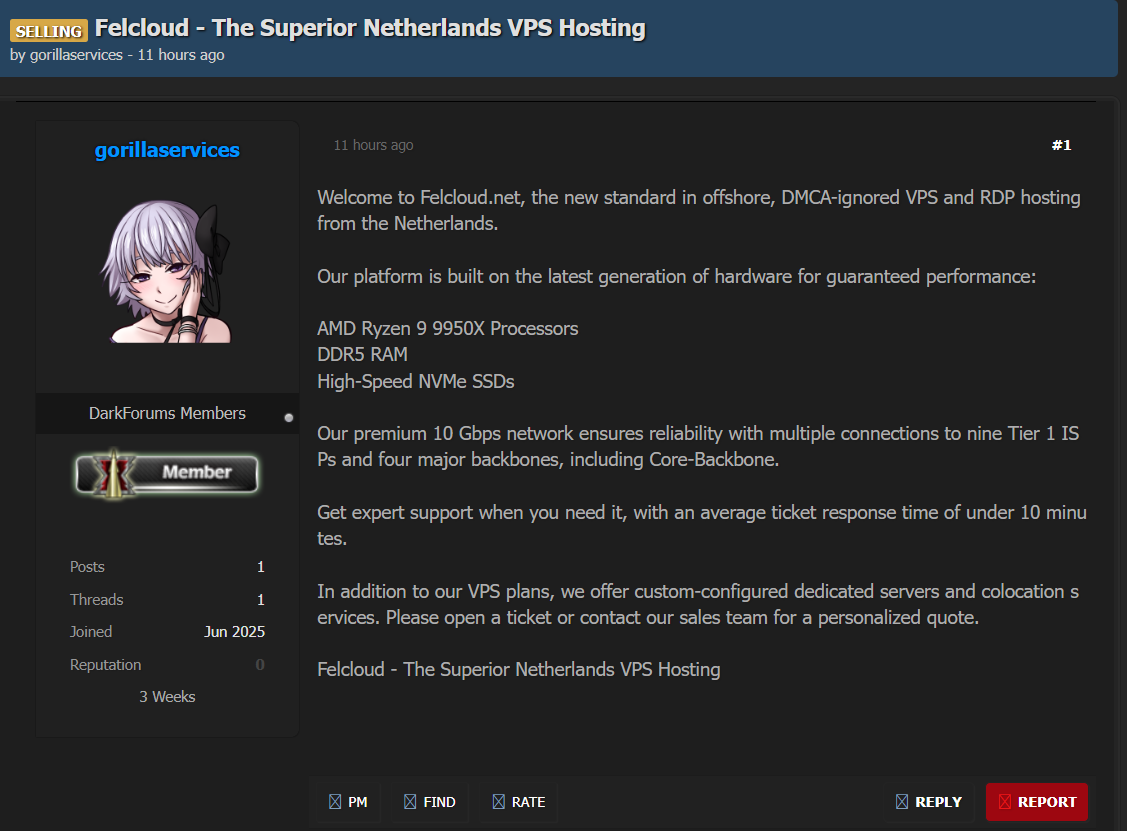This screenshot has height=831, width=1127.
Task: Click the 'AMD Ryzen 9 9950X Processors' line
Action: pyautogui.click(x=448, y=329)
